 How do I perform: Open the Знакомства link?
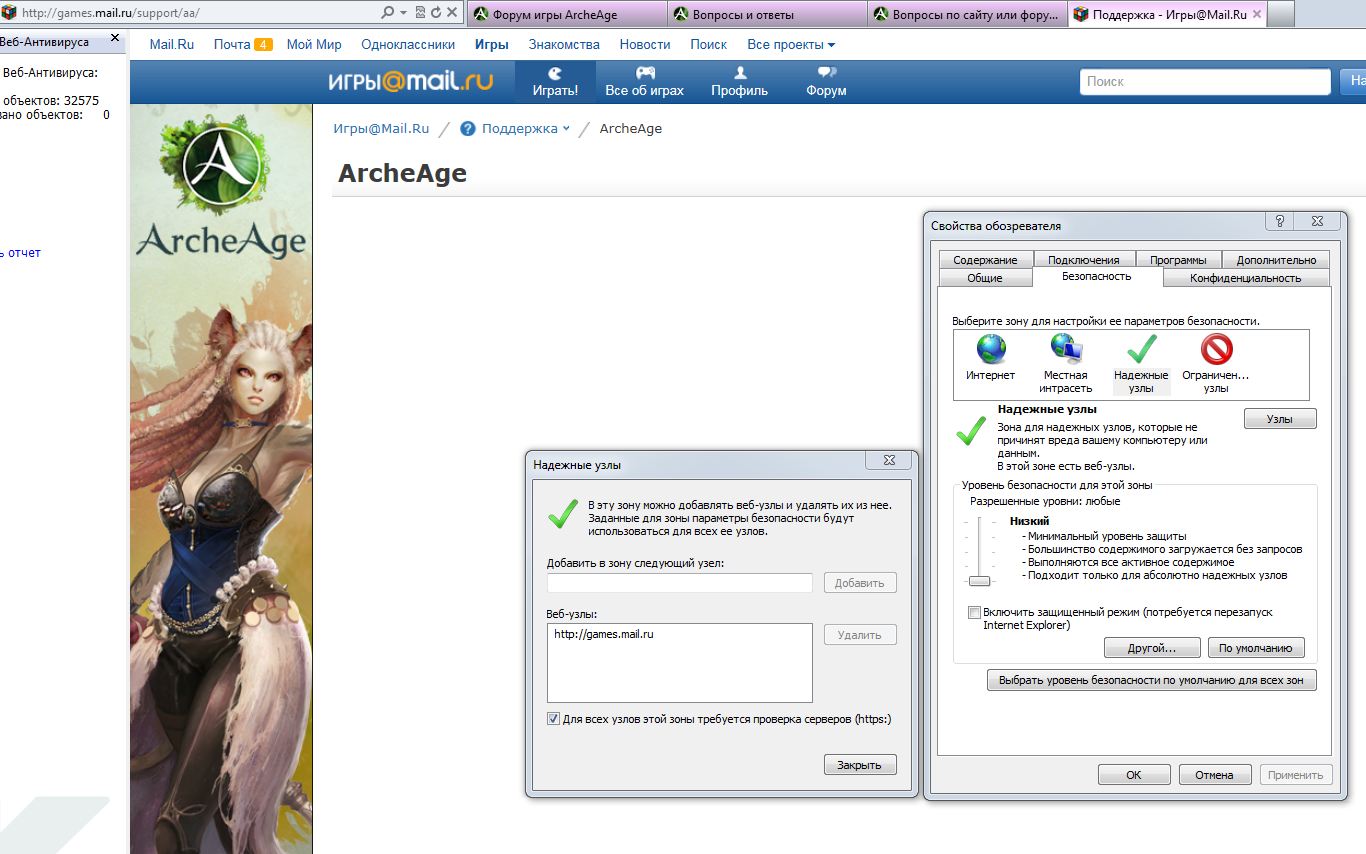coord(564,45)
